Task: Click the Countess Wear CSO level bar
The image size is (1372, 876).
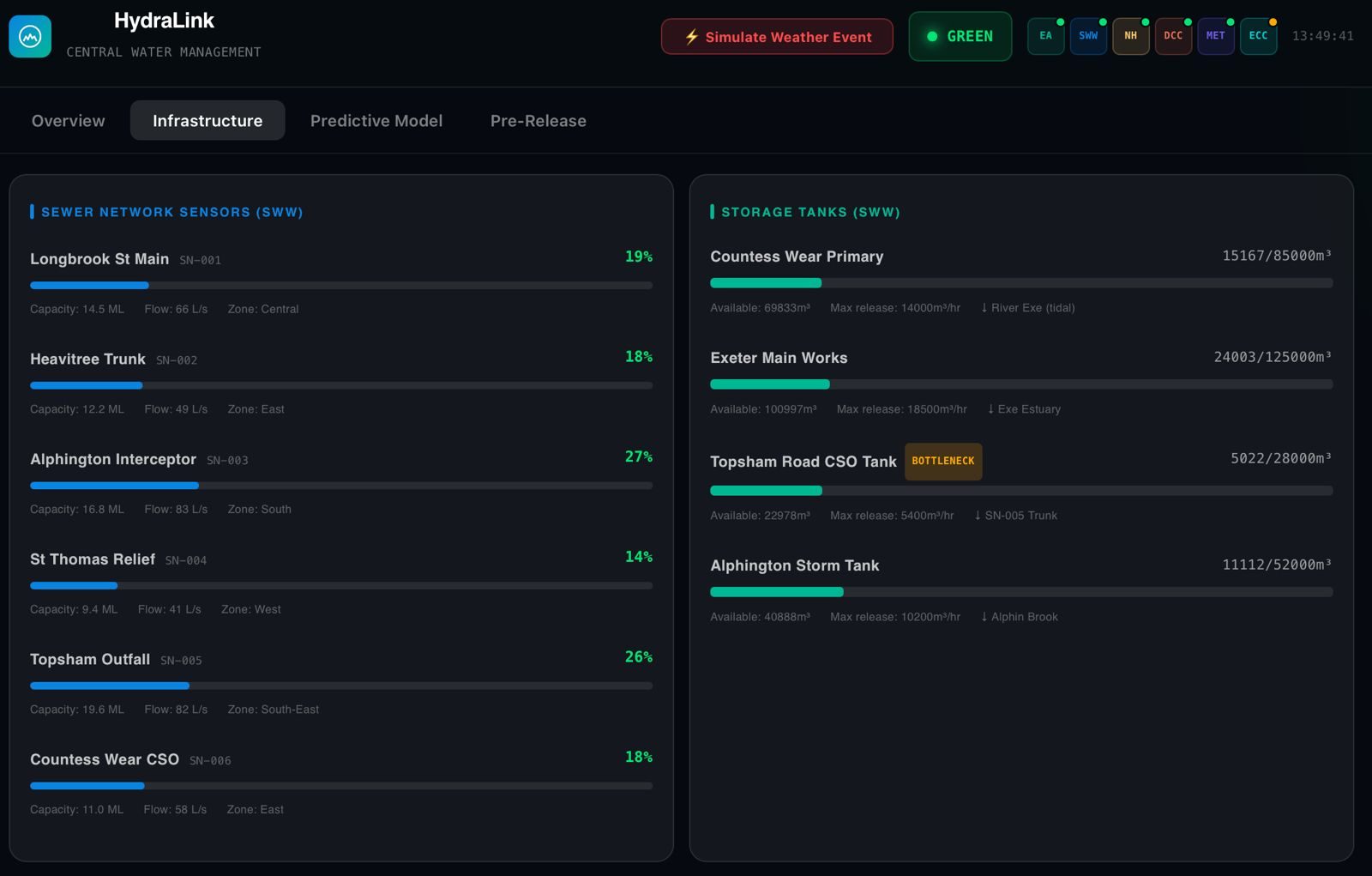Action: point(341,786)
